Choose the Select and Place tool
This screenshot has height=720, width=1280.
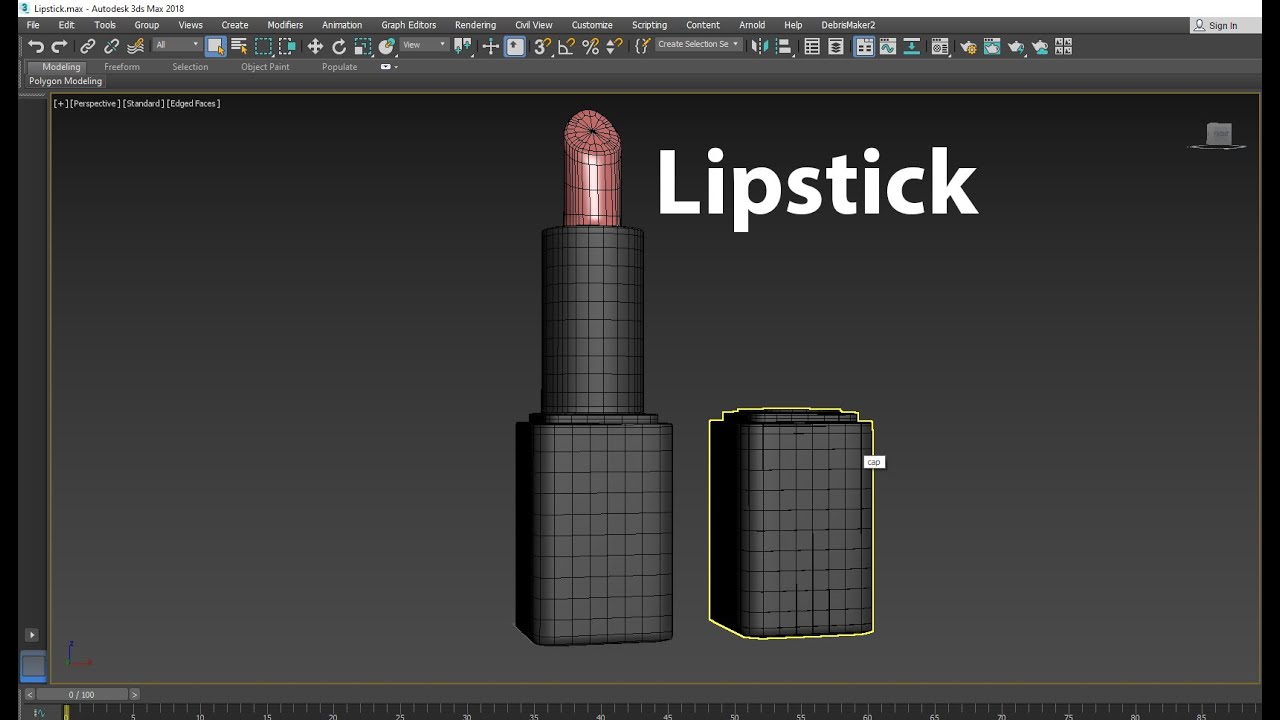coord(387,46)
